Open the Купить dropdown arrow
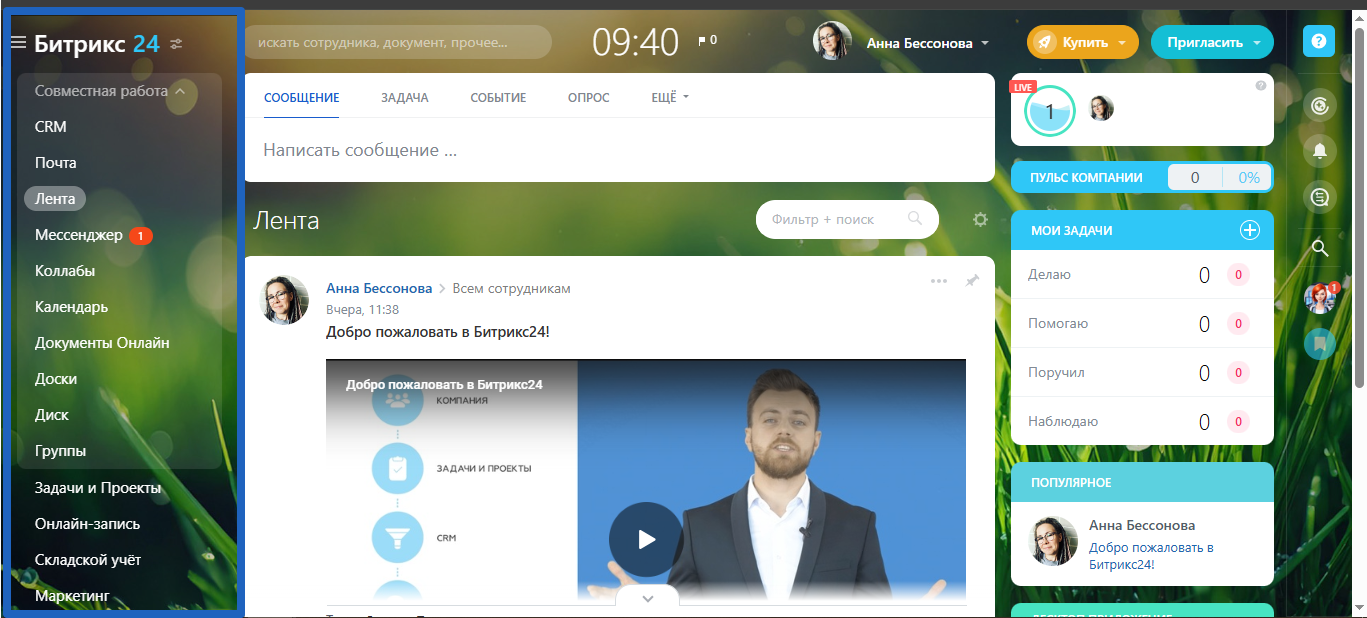1367x618 pixels. (x=1122, y=43)
